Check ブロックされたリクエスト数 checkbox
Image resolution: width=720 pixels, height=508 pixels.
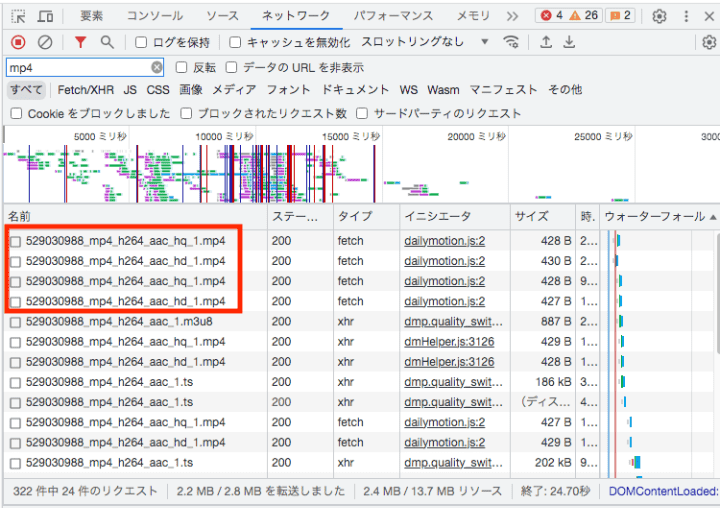pos(186,113)
